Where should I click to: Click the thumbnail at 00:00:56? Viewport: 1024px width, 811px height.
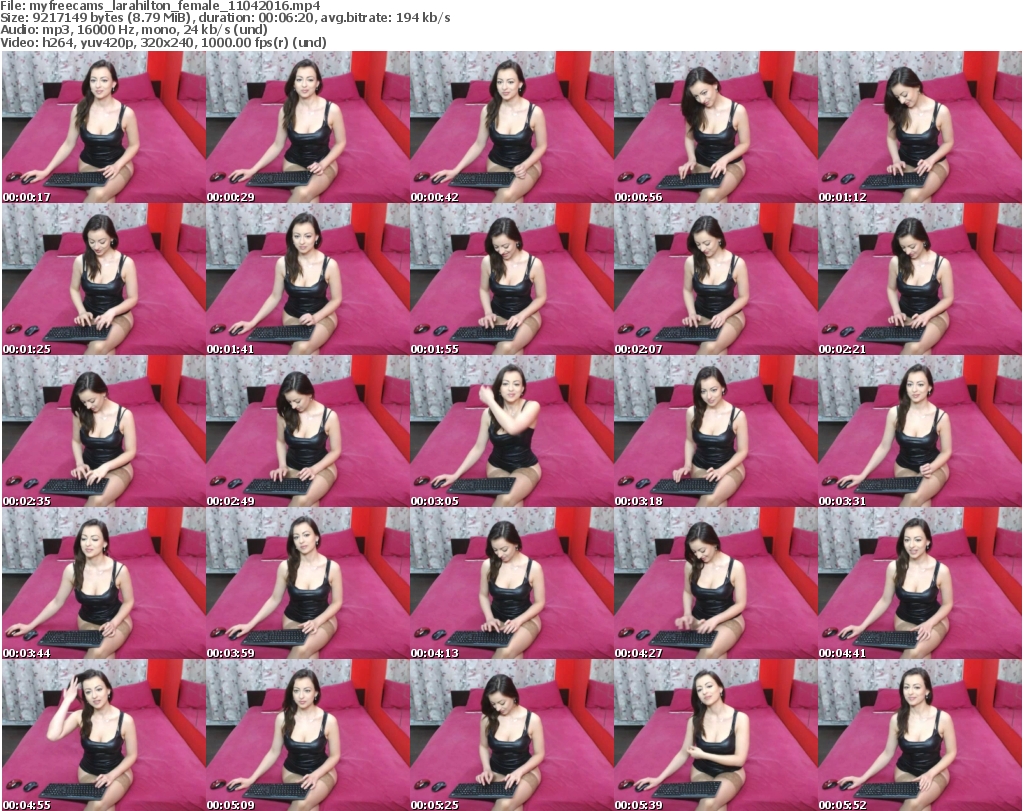(716, 127)
